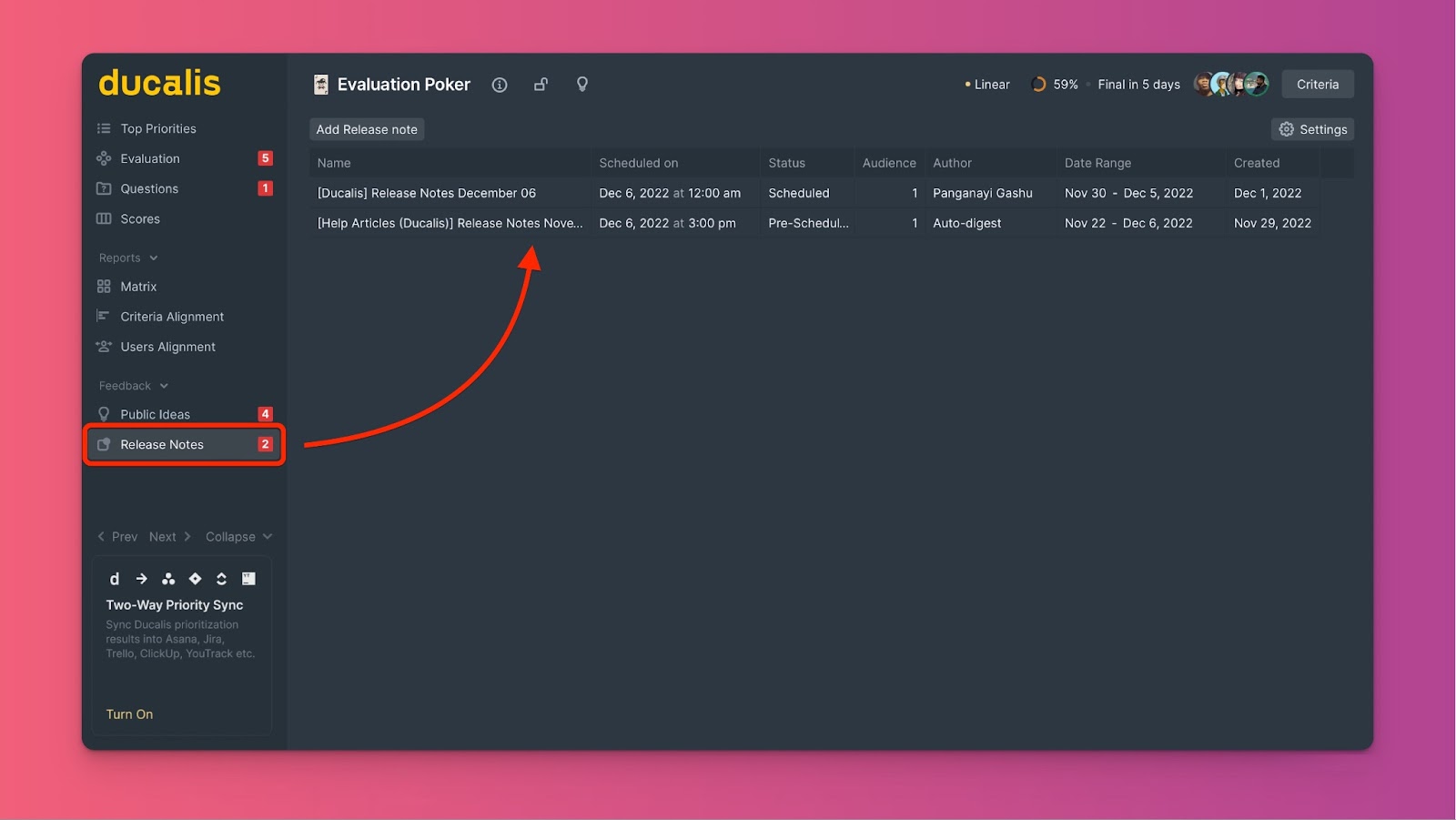Click the team member avatars

coord(1231,84)
